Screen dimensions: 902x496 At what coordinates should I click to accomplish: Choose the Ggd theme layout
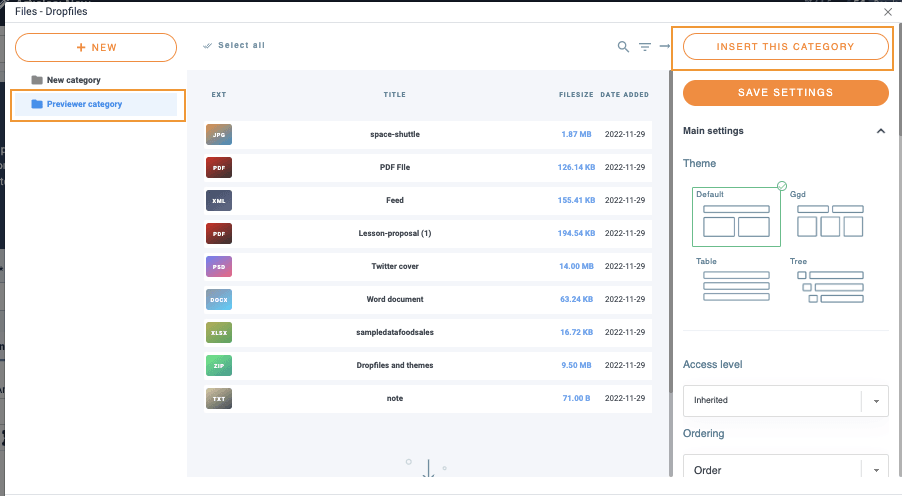[x=827, y=216]
